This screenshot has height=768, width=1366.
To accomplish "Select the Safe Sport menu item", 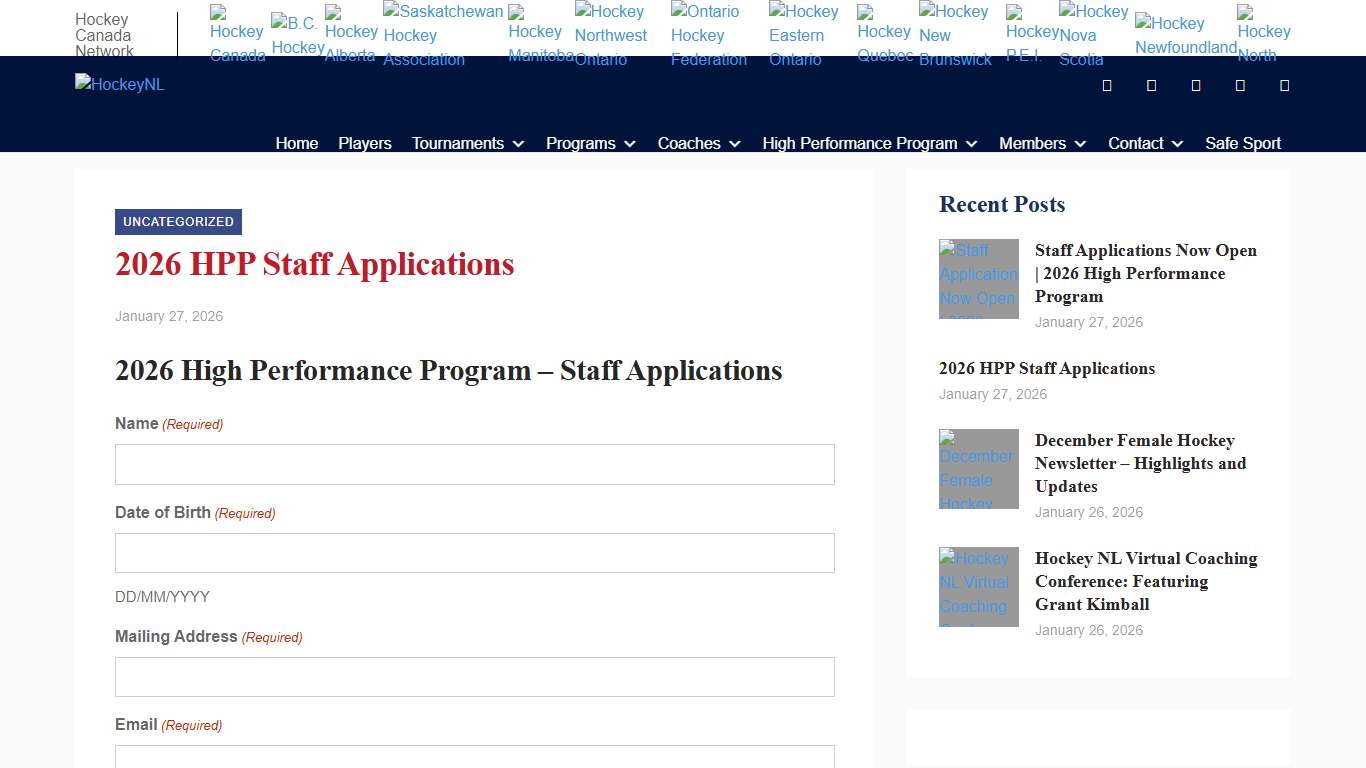I will tap(1243, 143).
